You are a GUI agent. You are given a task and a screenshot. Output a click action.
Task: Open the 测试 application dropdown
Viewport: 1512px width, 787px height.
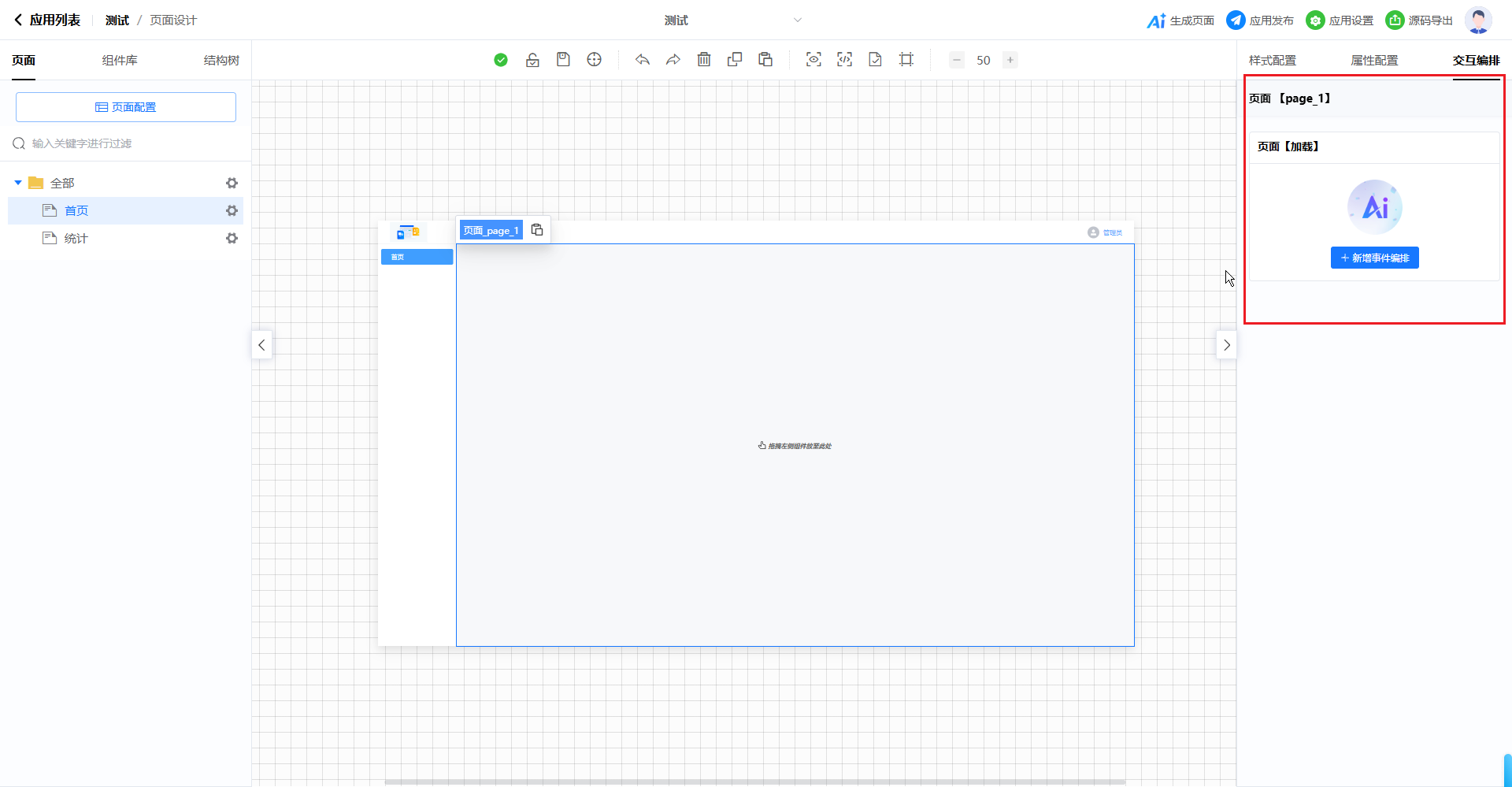pos(732,20)
